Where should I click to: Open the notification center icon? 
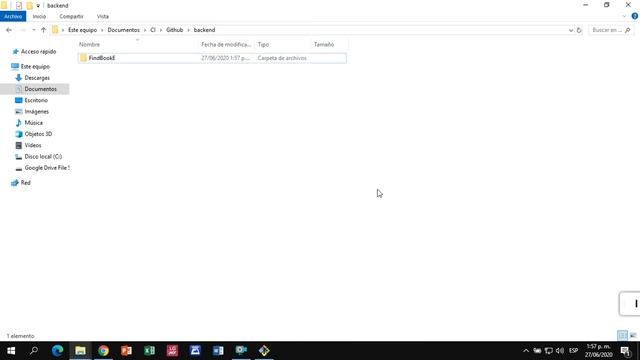pos(626,351)
